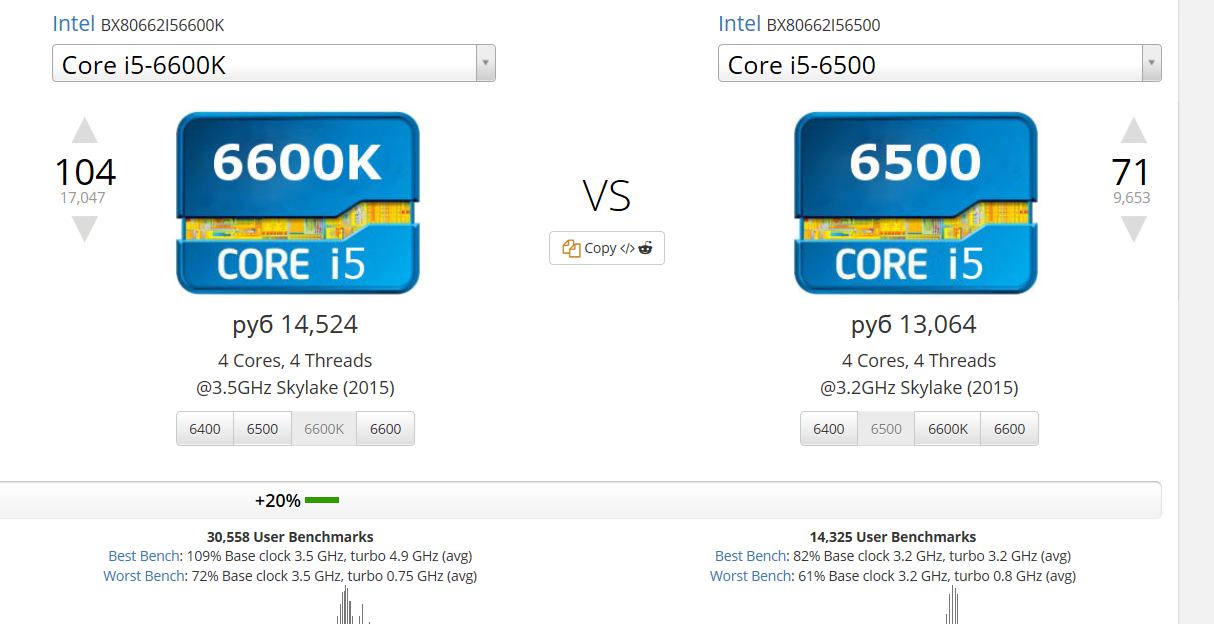Select 6600 under the 6500 processor
Screen dimensions: 1214x624
click(x=1009, y=429)
